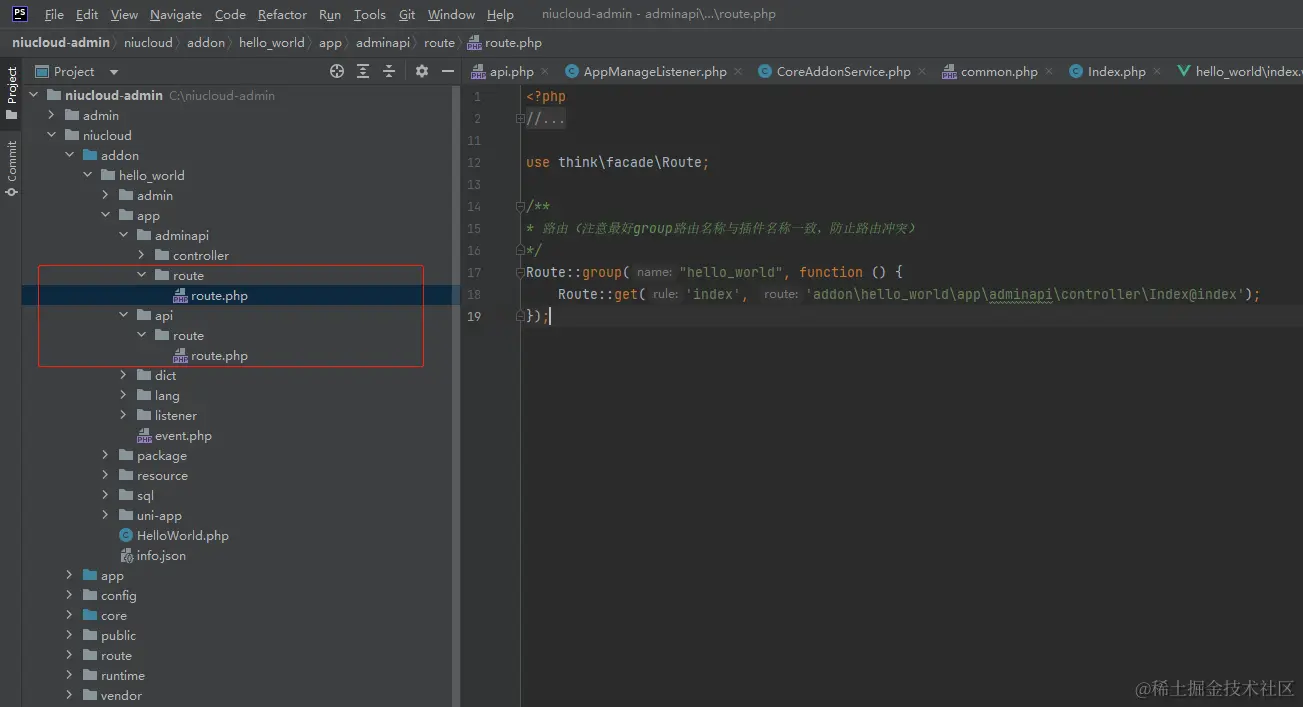Click the Select Opened File crosshair icon
Viewport: 1303px width, 707px height.
[337, 71]
